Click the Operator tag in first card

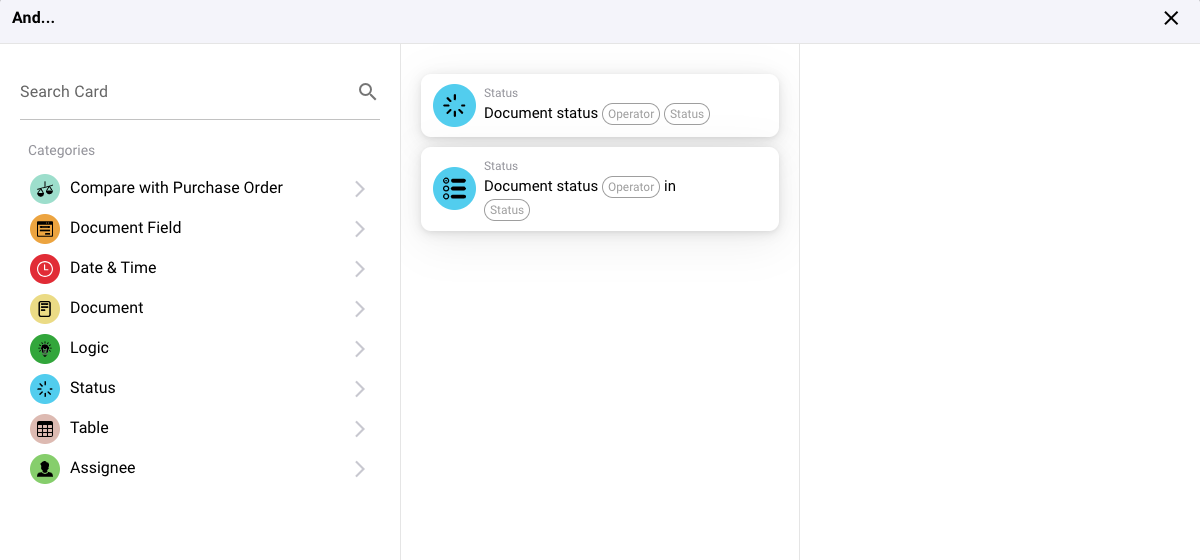coord(631,114)
